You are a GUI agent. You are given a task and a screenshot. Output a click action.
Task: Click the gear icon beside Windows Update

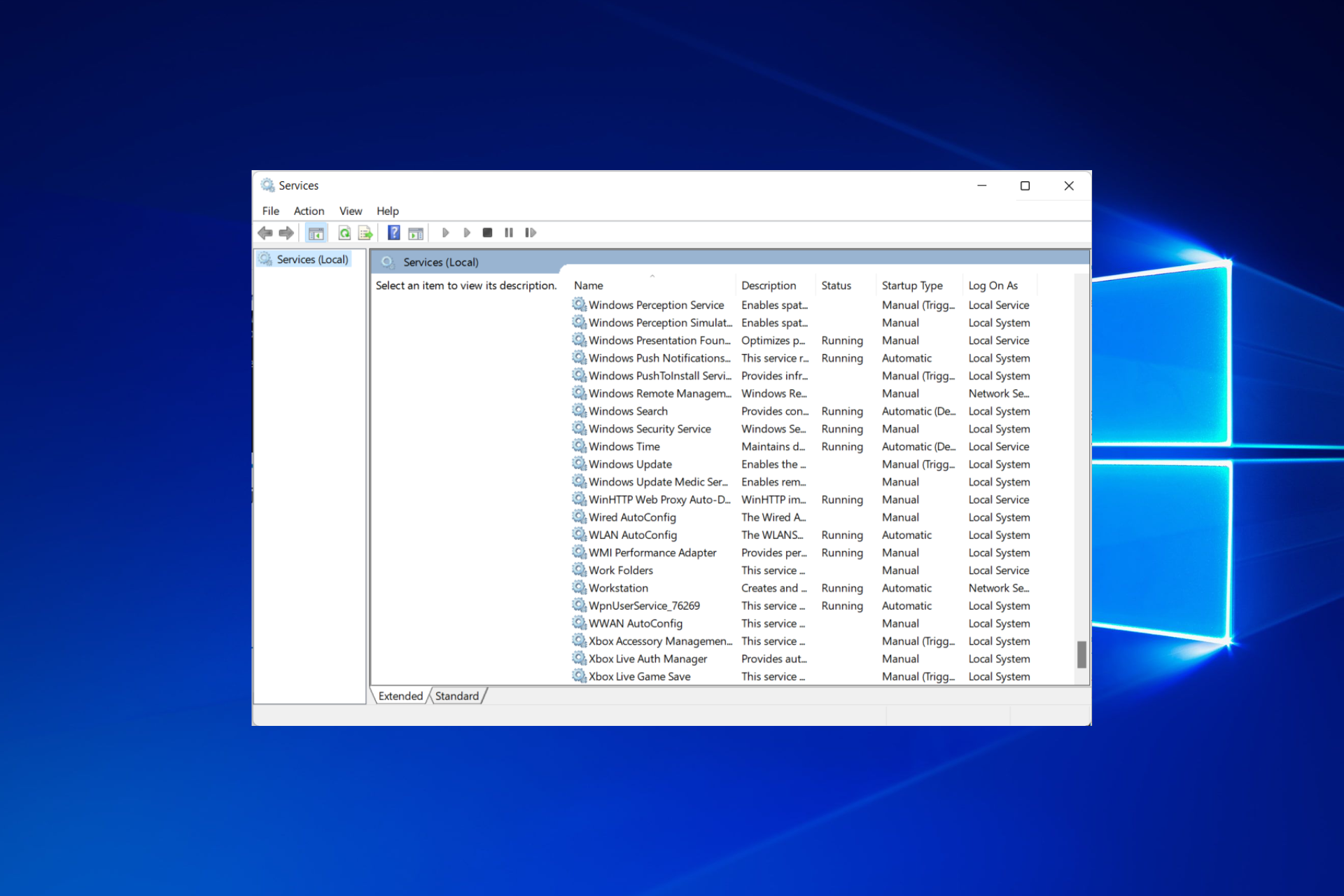pos(580,464)
